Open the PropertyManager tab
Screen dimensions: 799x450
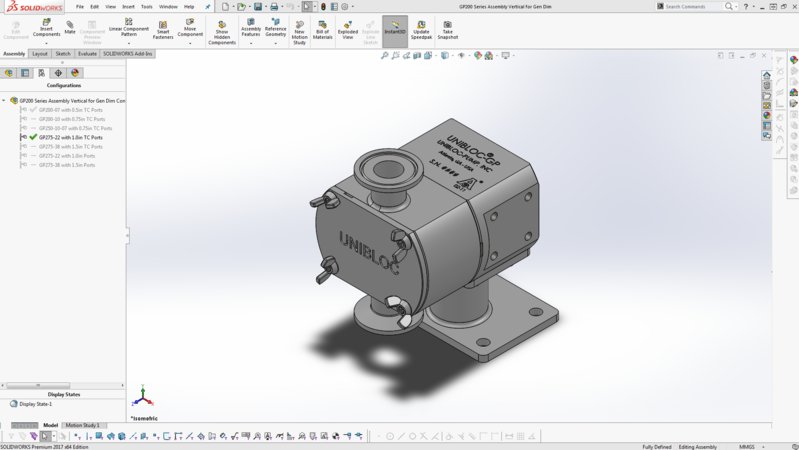coord(25,73)
